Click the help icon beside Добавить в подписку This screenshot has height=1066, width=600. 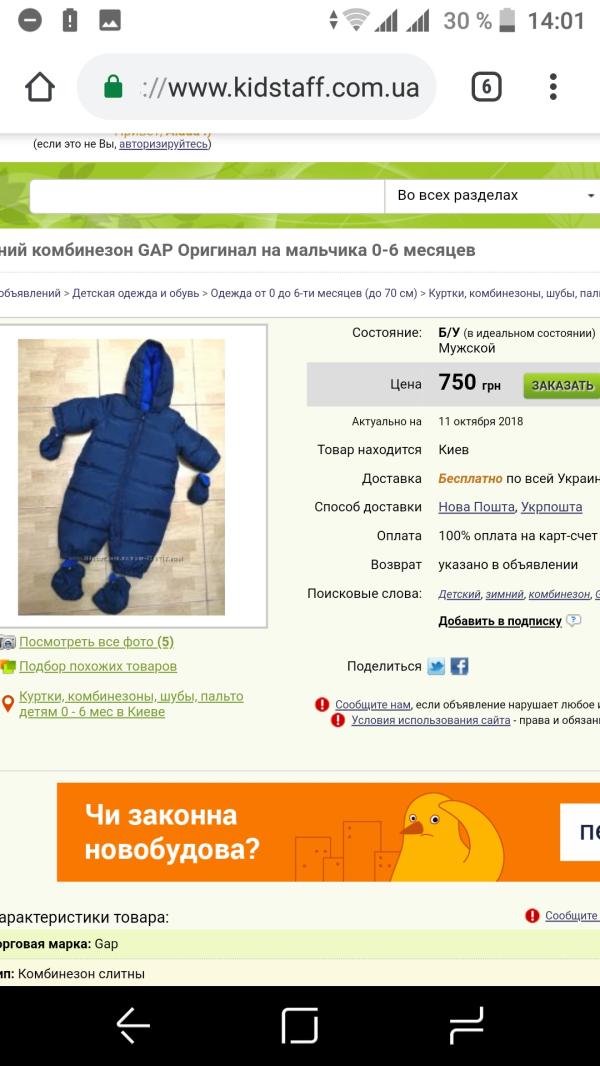573,621
